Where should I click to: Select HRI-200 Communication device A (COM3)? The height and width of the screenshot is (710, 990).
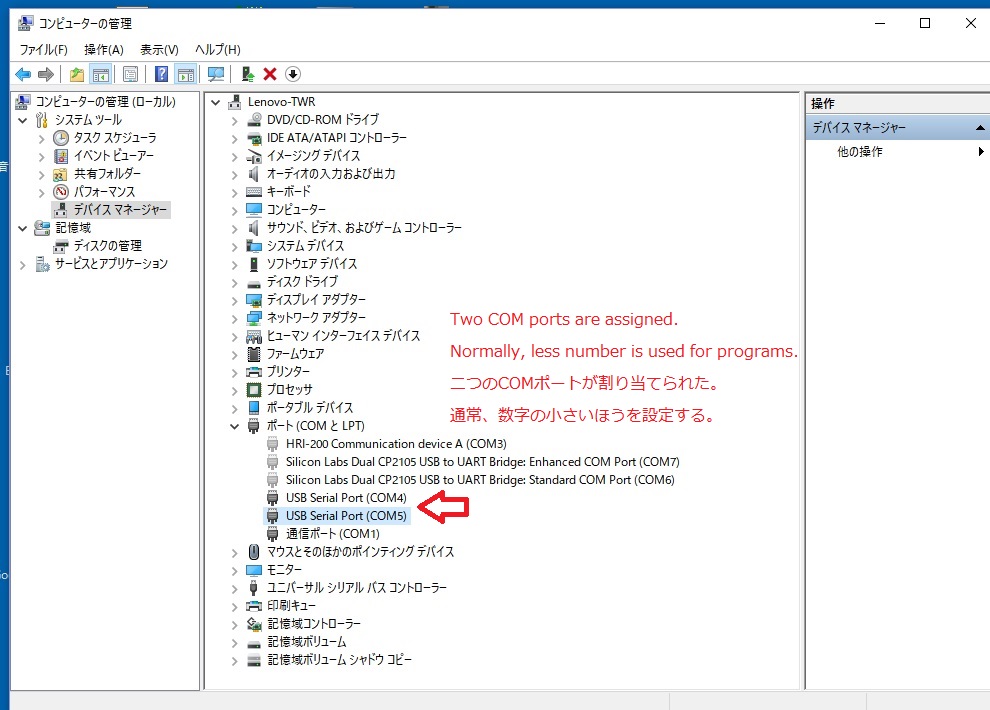pyautogui.click(x=396, y=444)
